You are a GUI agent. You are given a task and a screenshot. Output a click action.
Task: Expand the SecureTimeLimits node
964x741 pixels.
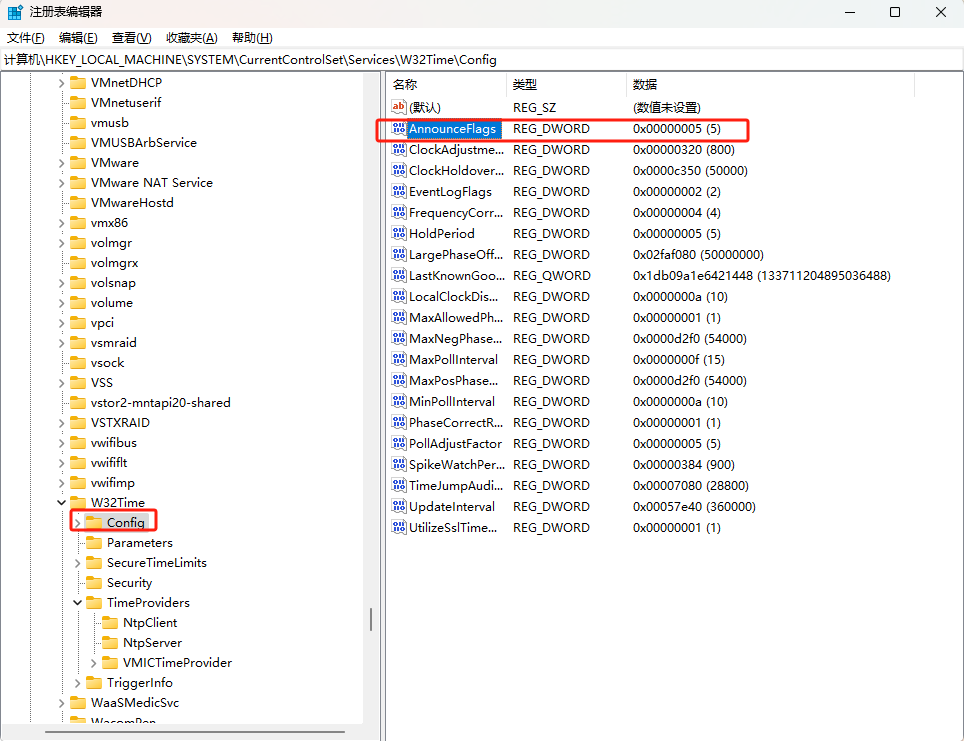(x=77, y=563)
